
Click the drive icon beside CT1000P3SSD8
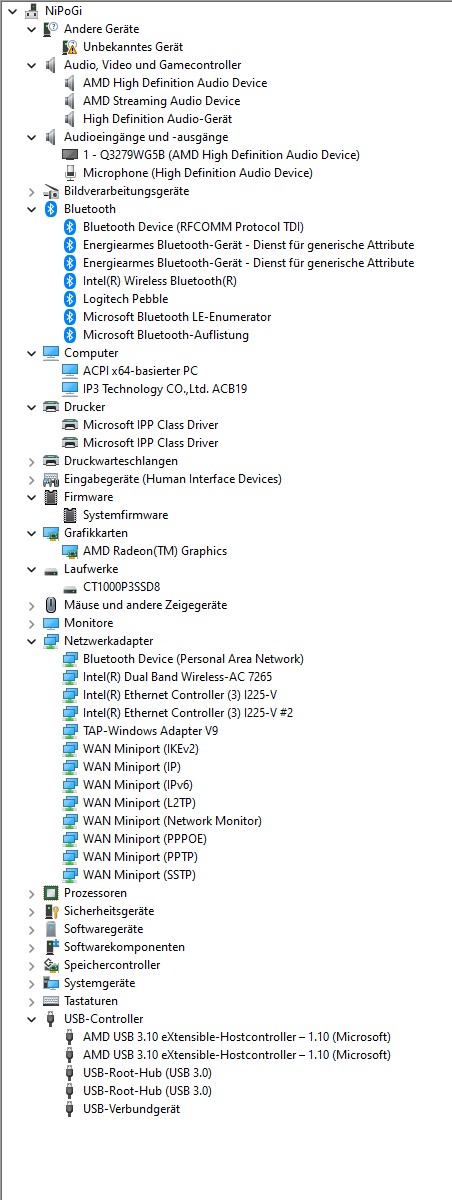(x=70, y=587)
